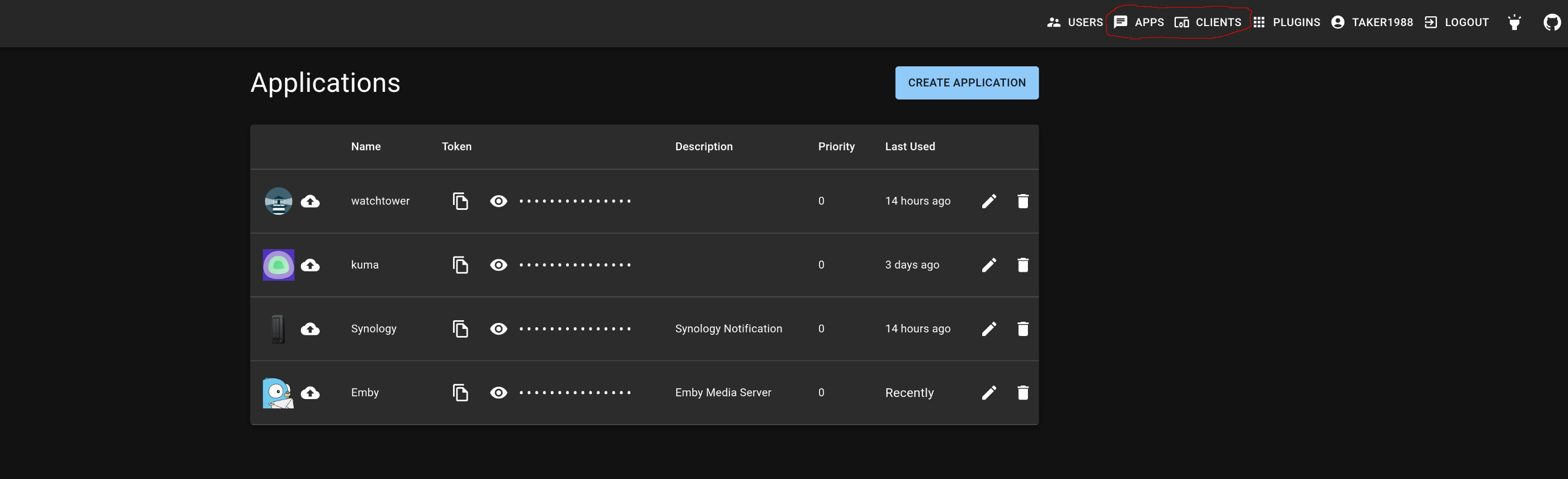Click the Synology application thumbnail image
The width and height of the screenshot is (1568, 479).
pyautogui.click(x=278, y=328)
